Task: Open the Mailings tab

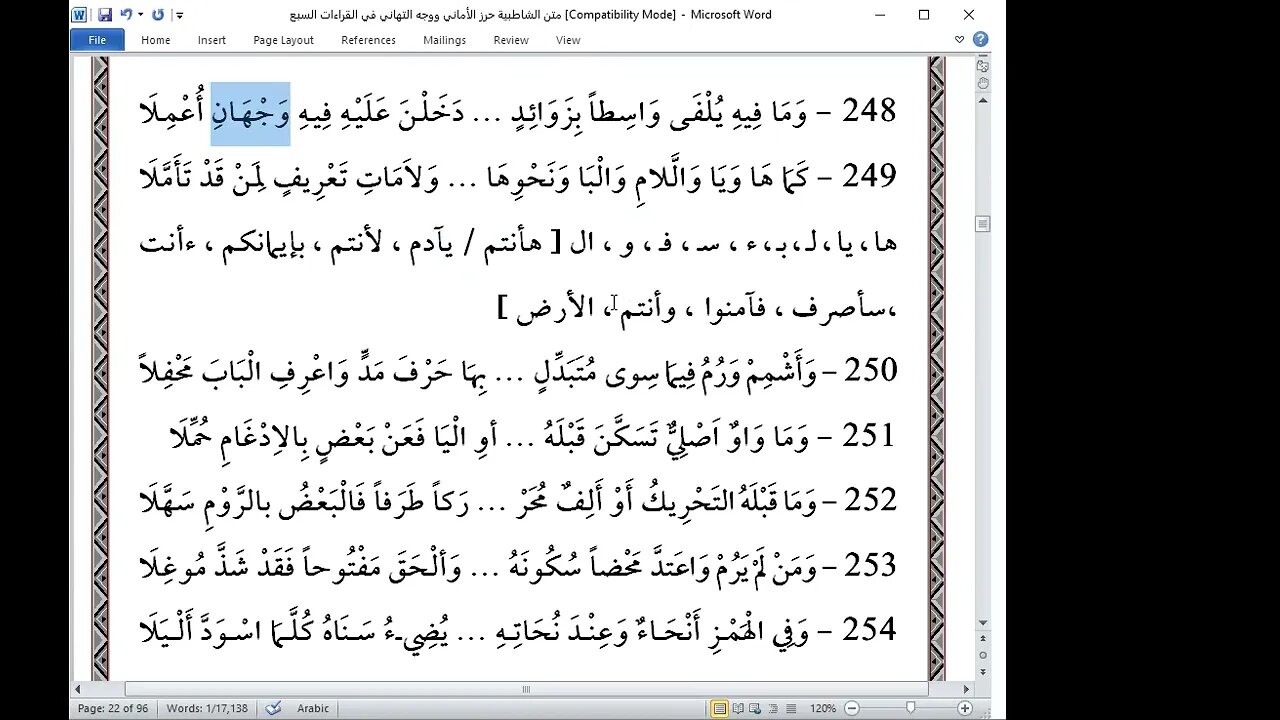Action: point(444,40)
